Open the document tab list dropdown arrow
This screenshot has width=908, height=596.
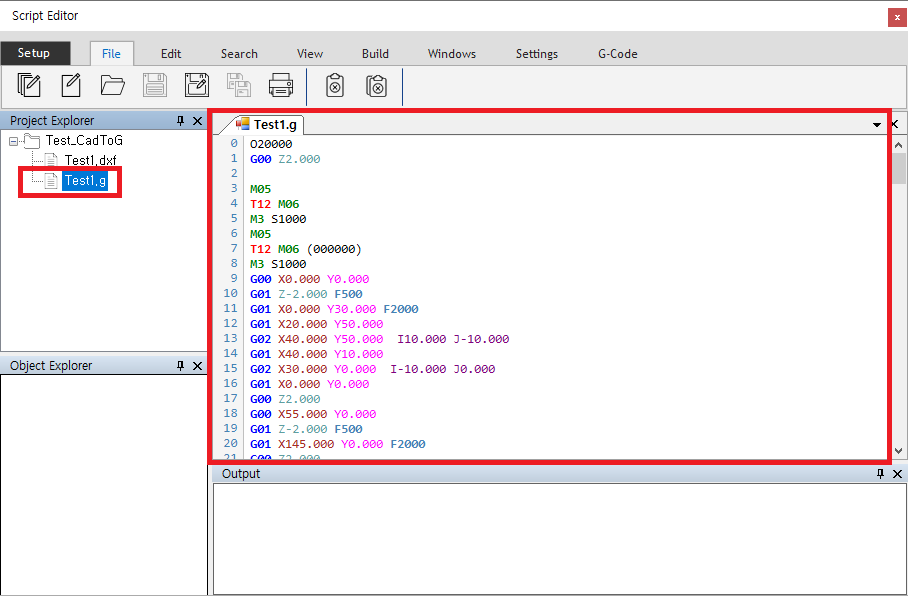pyautogui.click(x=877, y=125)
